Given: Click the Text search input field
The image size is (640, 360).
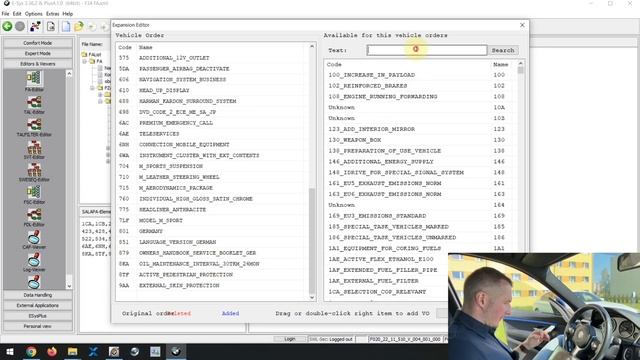Looking at the screenshot, I should click(x=427, y=50).
